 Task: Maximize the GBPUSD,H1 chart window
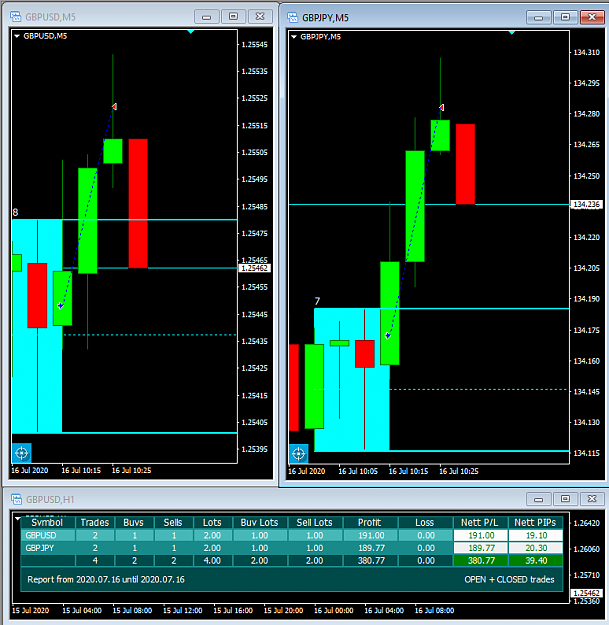point(565,499)
